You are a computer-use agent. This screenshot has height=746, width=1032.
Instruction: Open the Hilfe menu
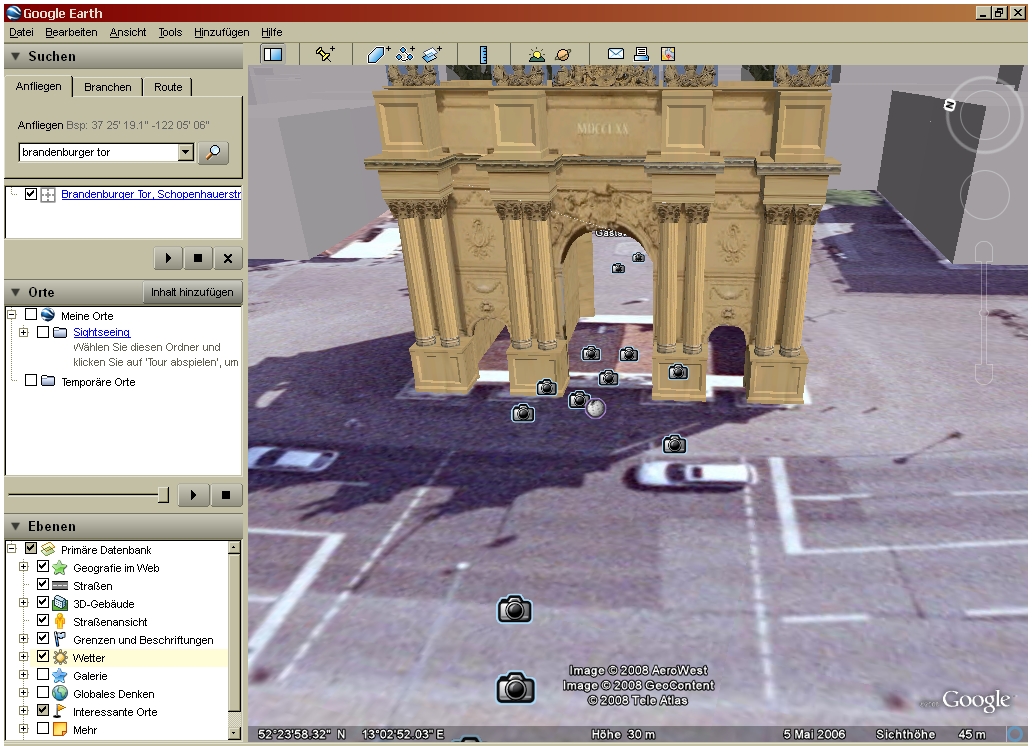pyautogui.click(x=271, y=32)
